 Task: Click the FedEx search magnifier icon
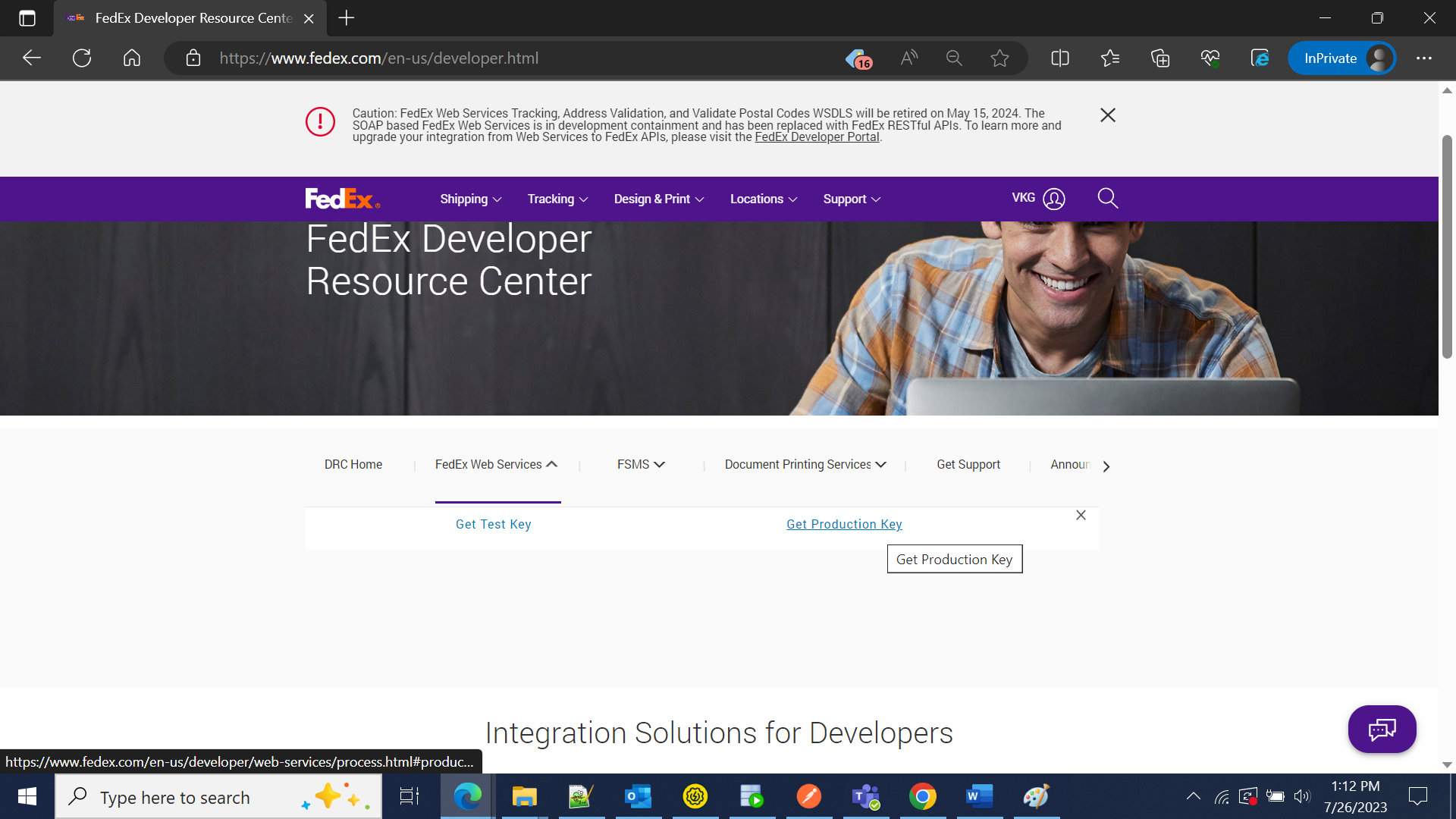pos(1107,199)
